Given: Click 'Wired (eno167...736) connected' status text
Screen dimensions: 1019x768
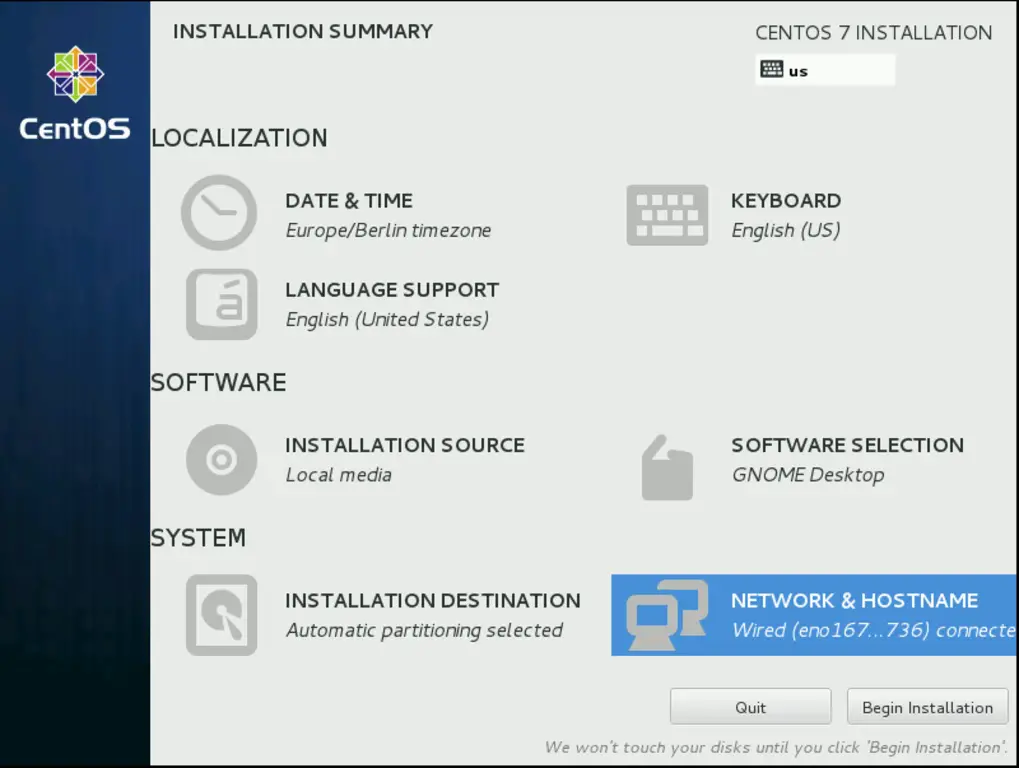Looking at the screenshot, I should 875,630.
